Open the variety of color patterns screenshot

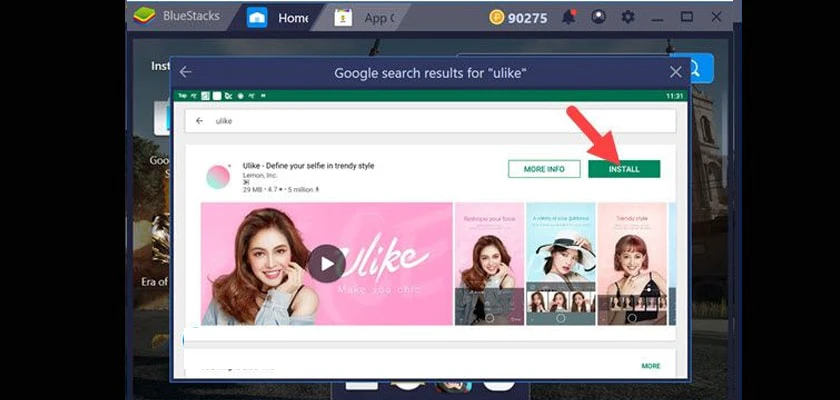coord(560,263)
